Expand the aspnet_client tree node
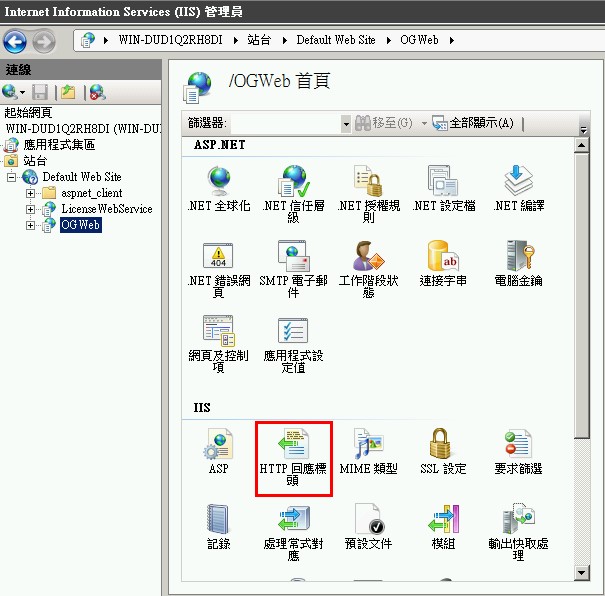The image size is (605, 596). pos(30,193)
